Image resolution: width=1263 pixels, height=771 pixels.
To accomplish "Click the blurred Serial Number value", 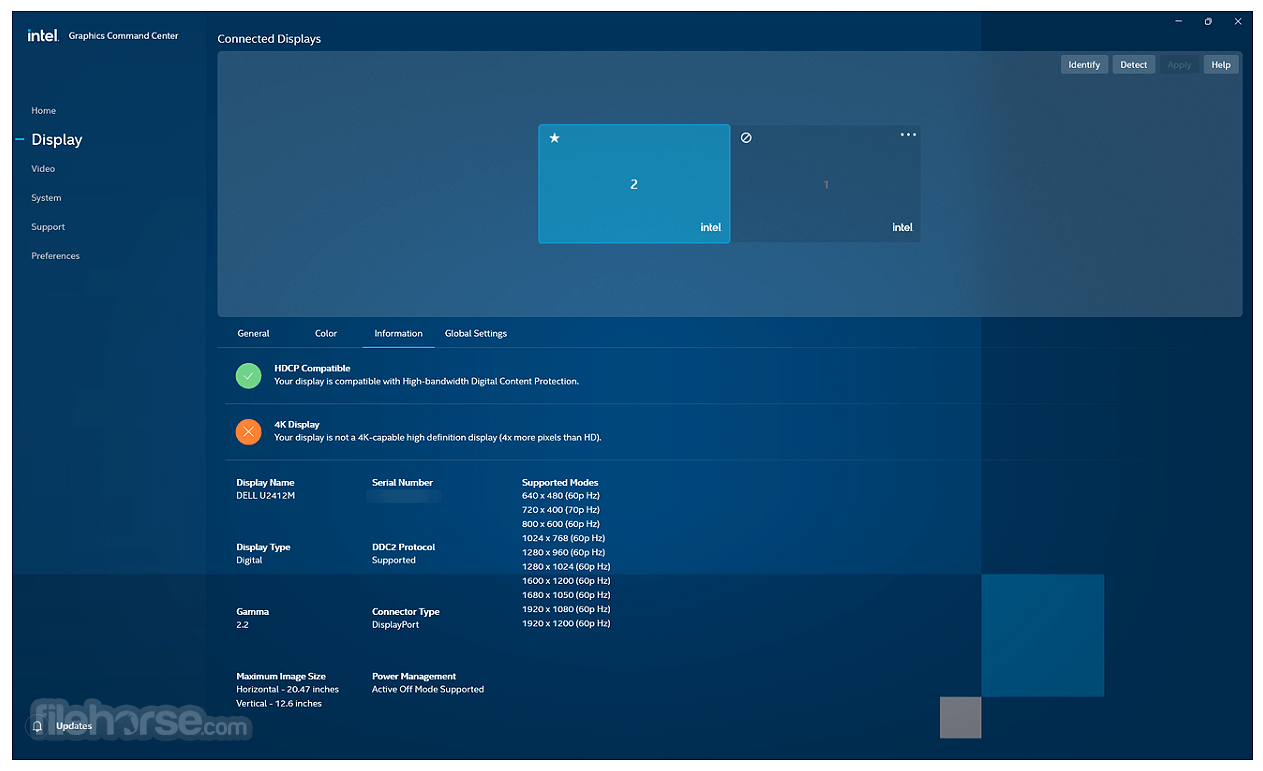I will [404, 496].
